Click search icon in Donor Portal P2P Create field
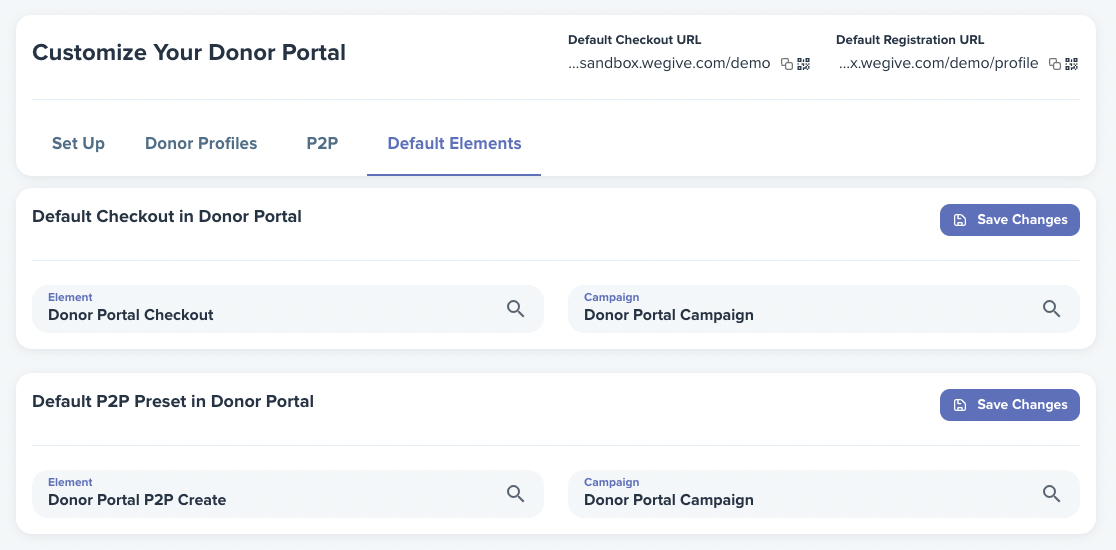The width and height of the screenshot is (1116, 550). pos(515,494)
